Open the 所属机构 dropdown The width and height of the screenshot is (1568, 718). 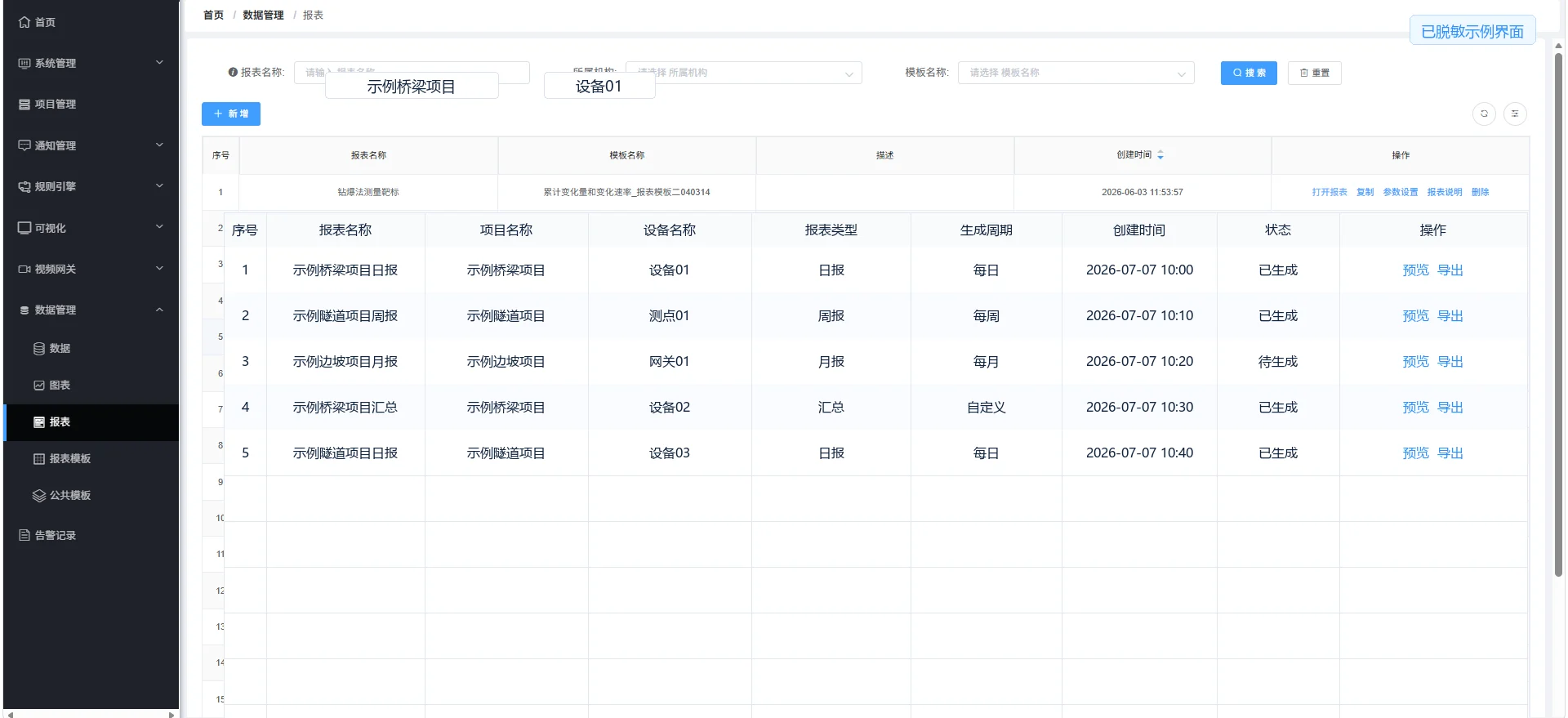click(x=743, y=73)
